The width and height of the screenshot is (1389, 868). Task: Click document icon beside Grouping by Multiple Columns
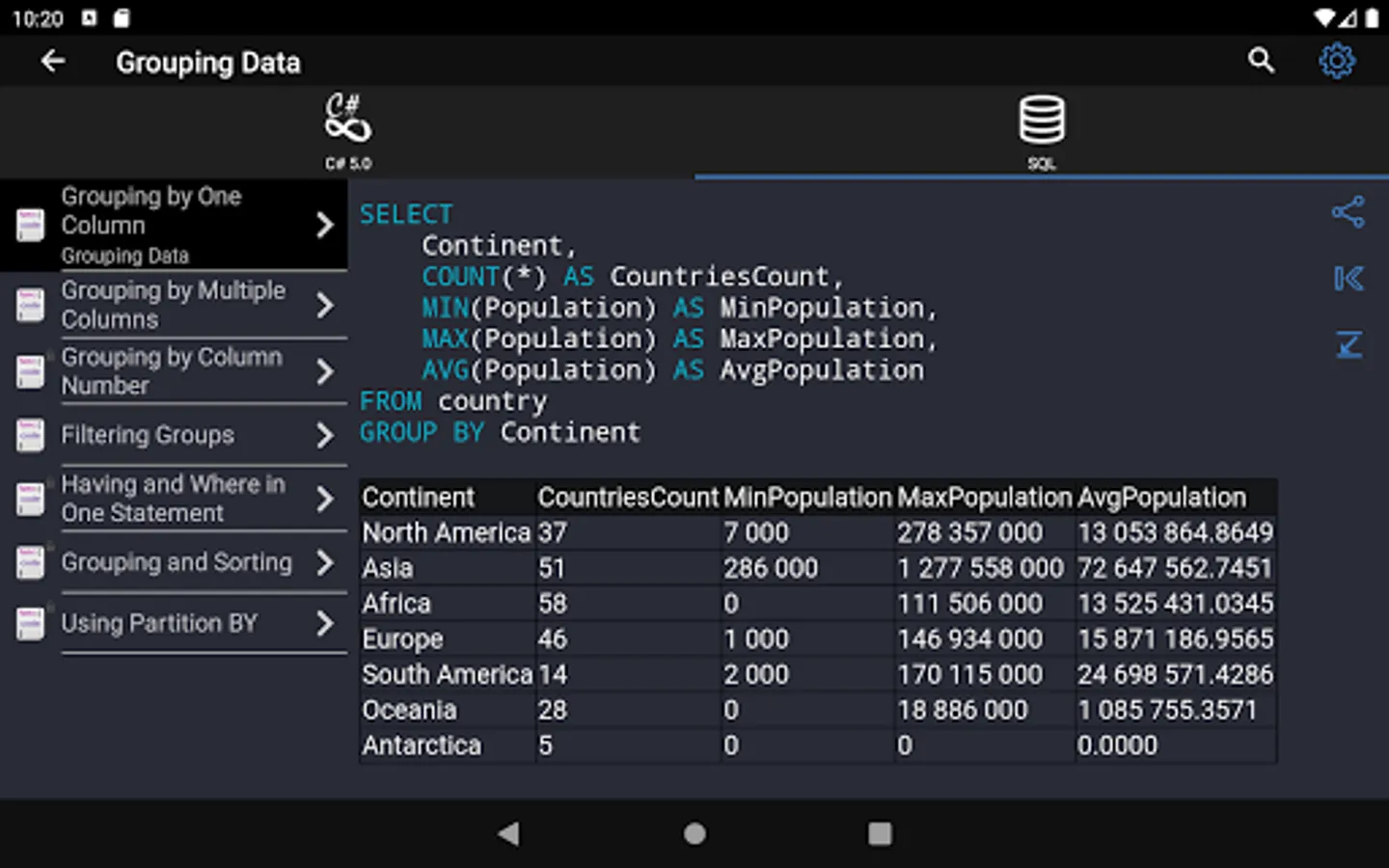pyautogui.click(x=30, y=306)
